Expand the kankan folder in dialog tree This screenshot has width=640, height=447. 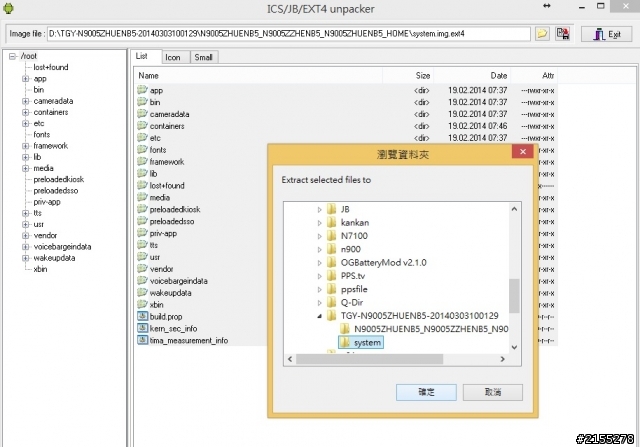[x=320, y=223]
